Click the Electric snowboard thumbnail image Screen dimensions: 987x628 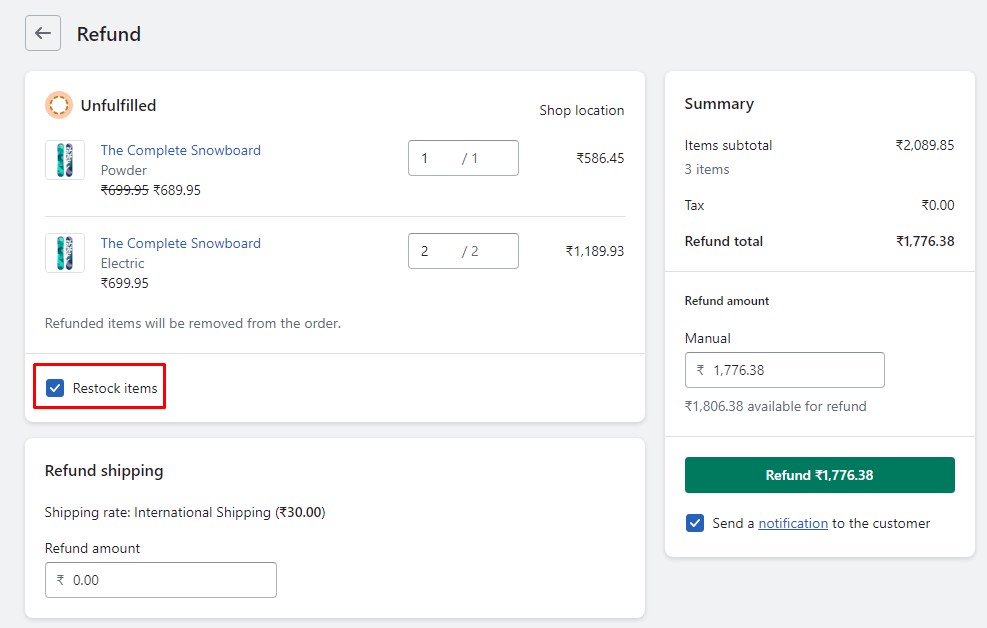click(x=65, y=253)
